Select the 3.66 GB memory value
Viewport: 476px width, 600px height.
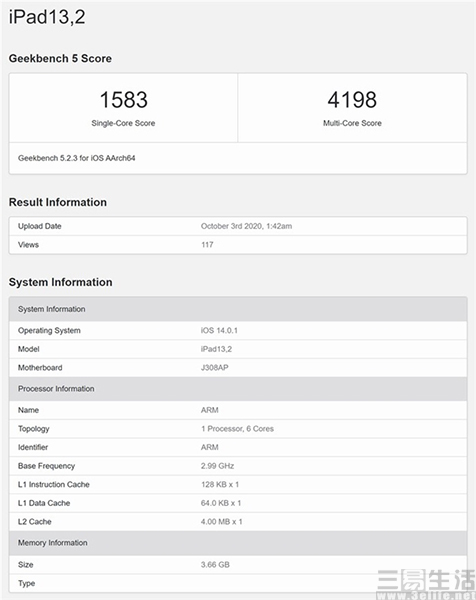point(215,565)
